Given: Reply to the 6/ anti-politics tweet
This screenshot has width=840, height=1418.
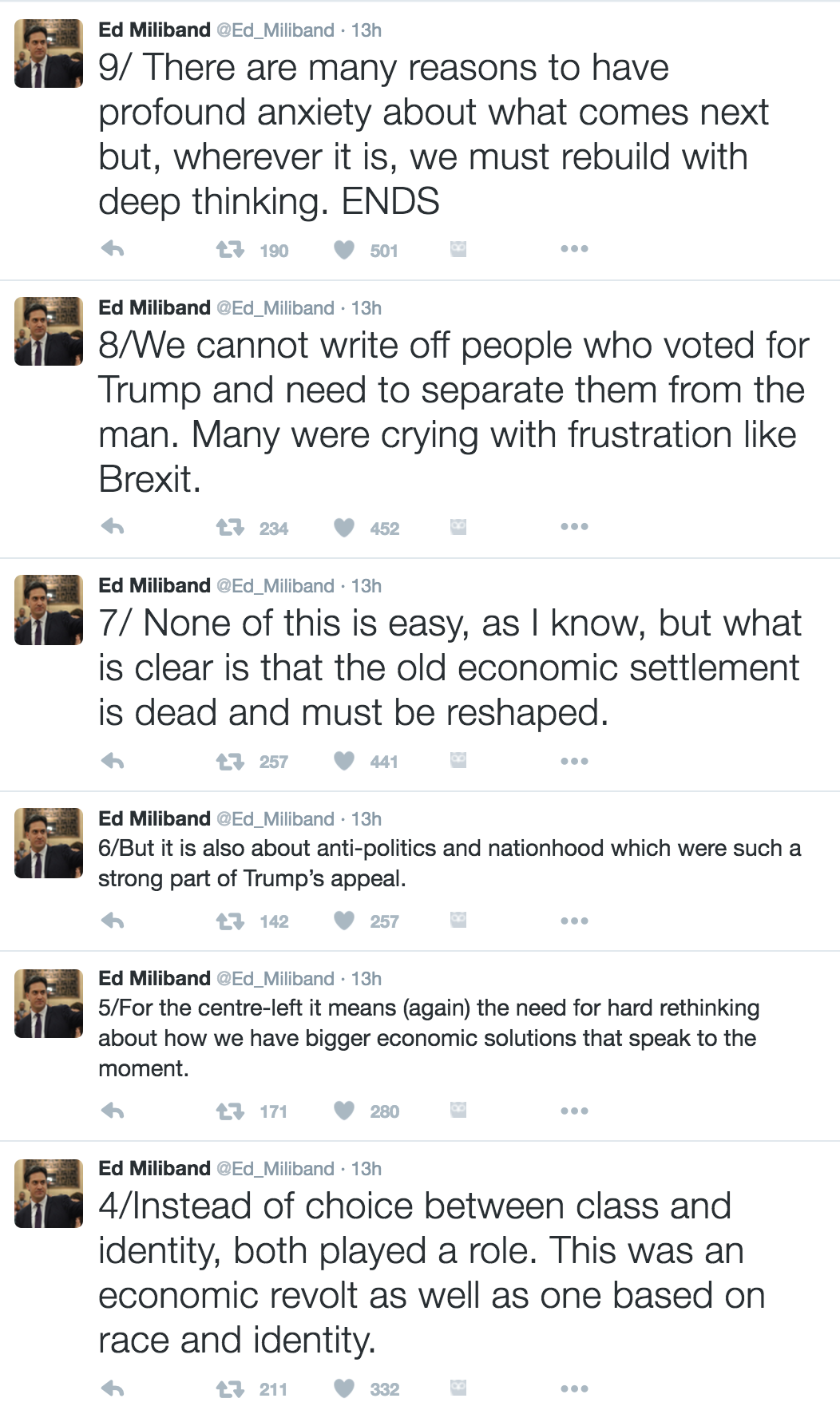Looking at the screenshot, I should point(113,921).
